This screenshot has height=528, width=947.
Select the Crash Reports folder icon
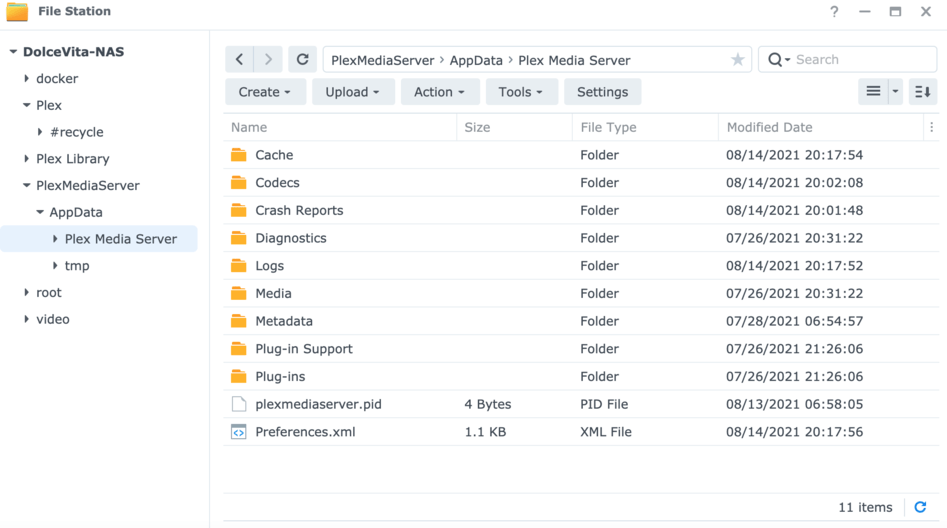239,210
